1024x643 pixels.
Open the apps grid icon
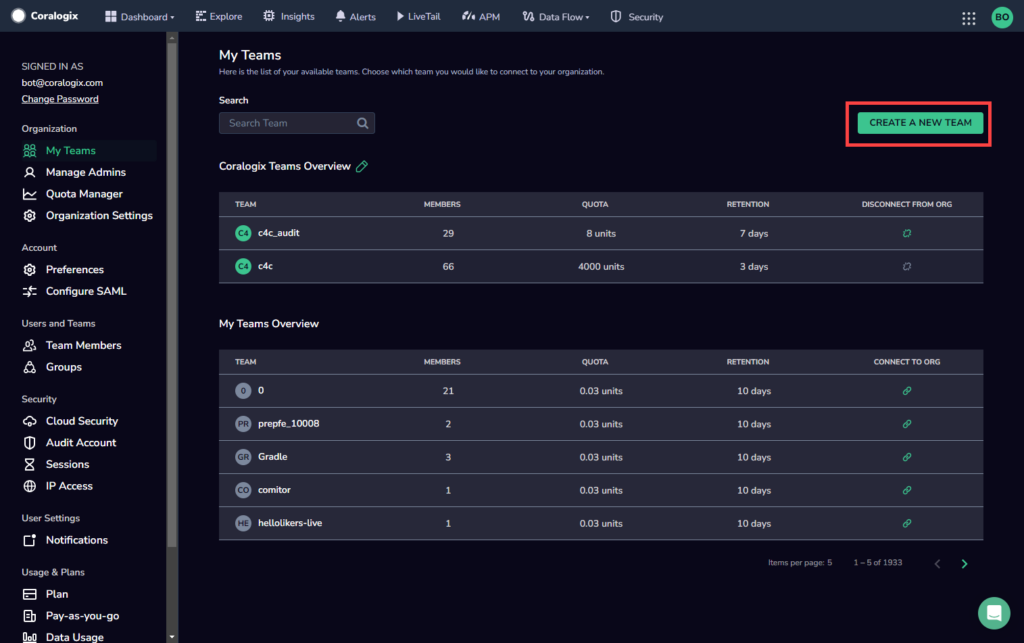pyautogui.click(x=968, y=18)
